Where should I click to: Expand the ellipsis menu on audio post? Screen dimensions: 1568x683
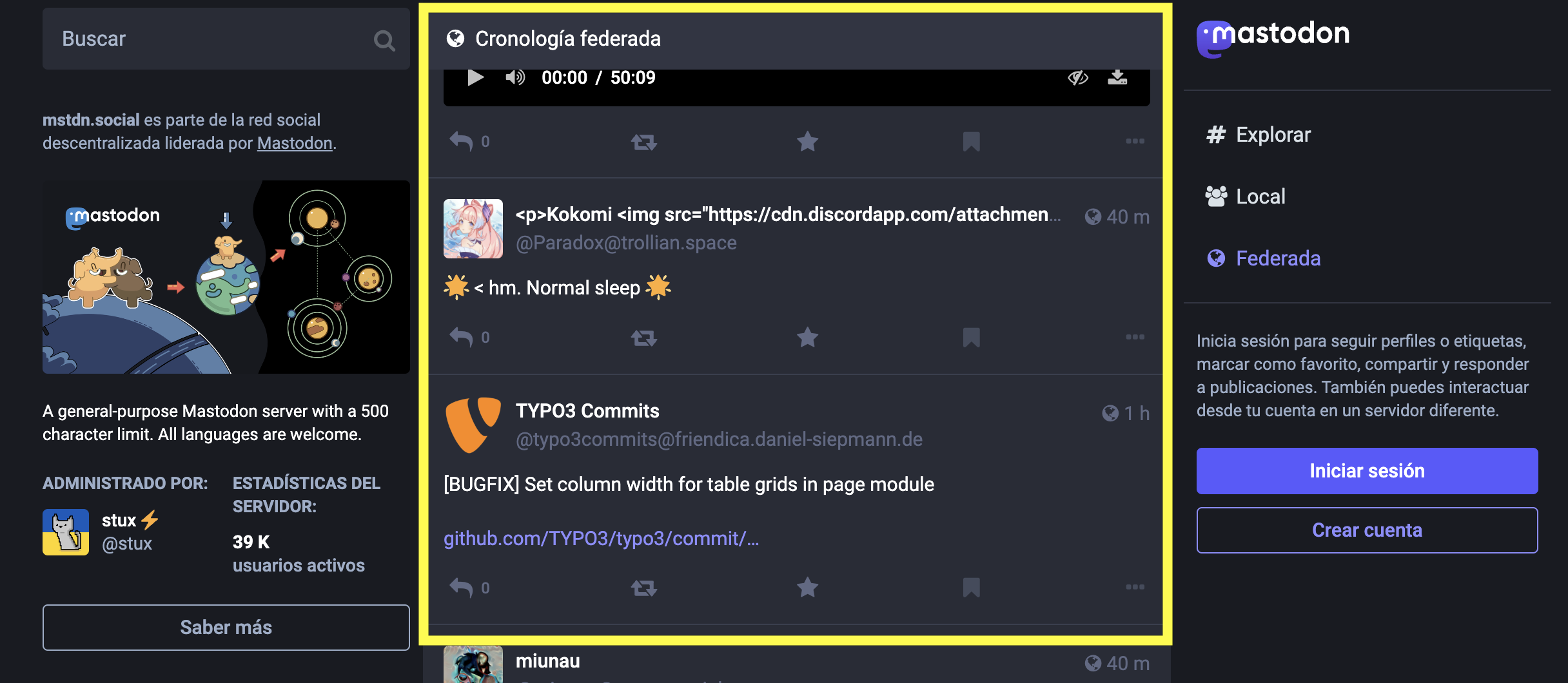point(1135,141)
